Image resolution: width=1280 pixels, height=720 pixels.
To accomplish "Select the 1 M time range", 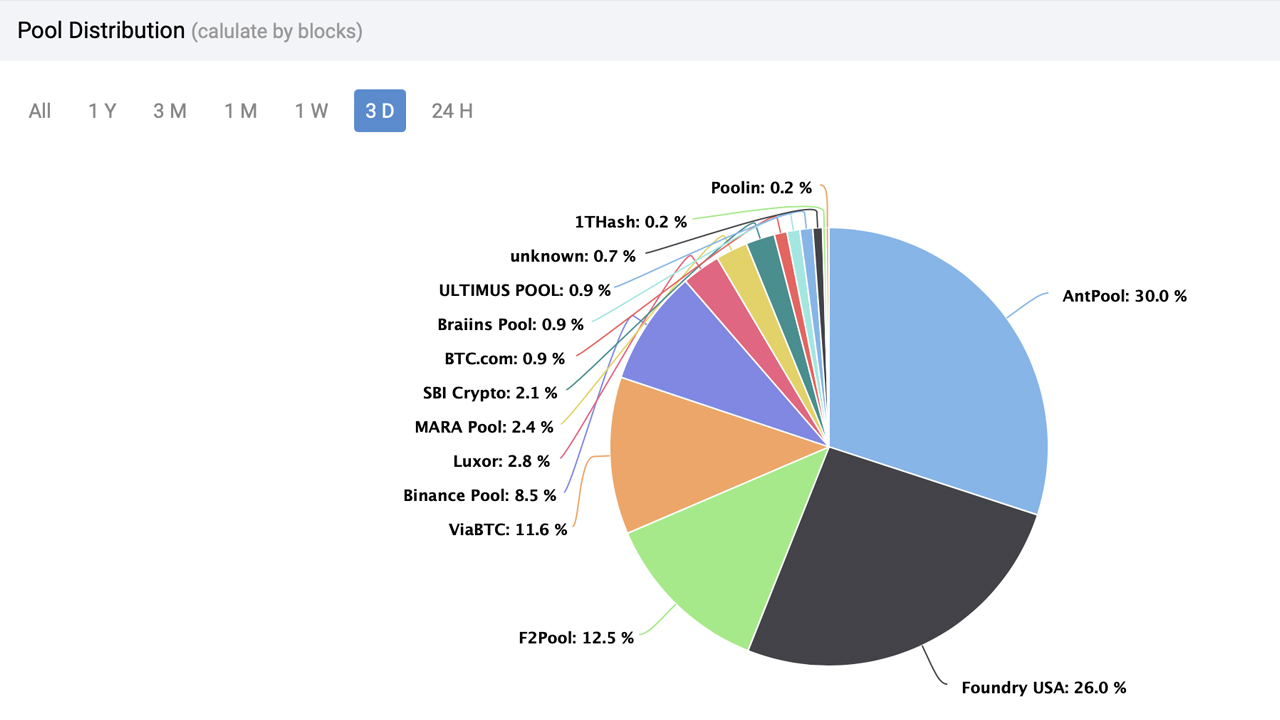I will pos(240,111).
